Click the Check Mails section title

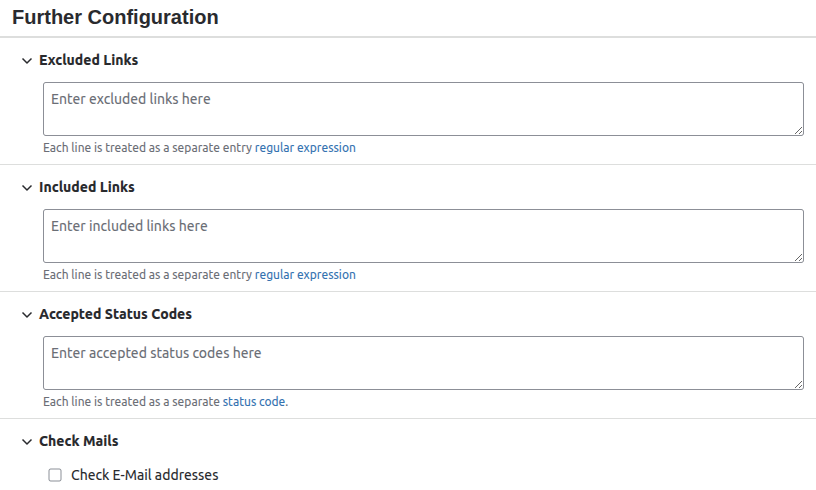78,441
